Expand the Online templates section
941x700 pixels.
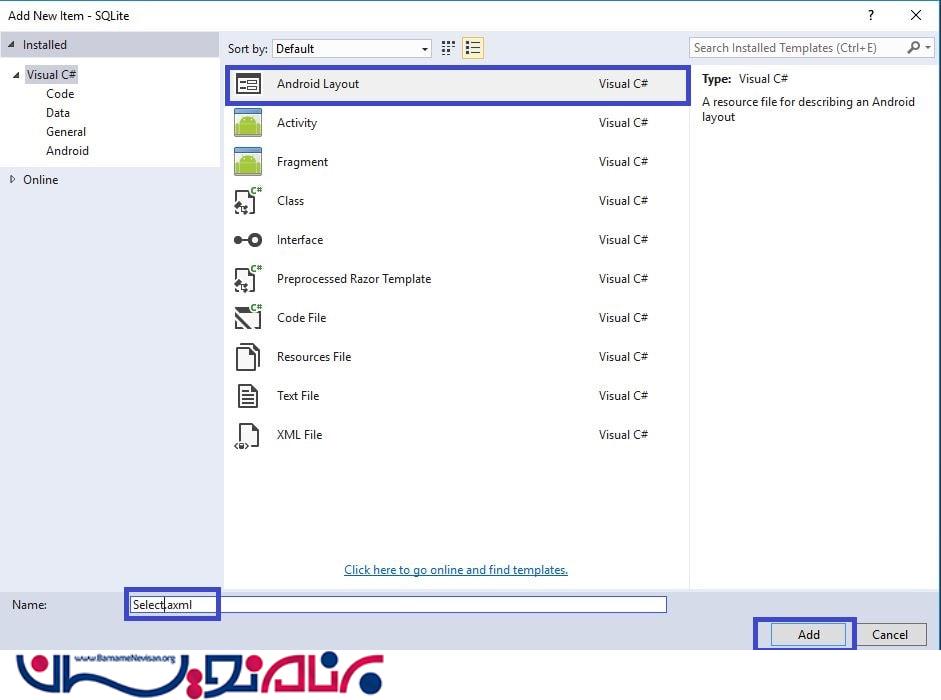[13, 180]
